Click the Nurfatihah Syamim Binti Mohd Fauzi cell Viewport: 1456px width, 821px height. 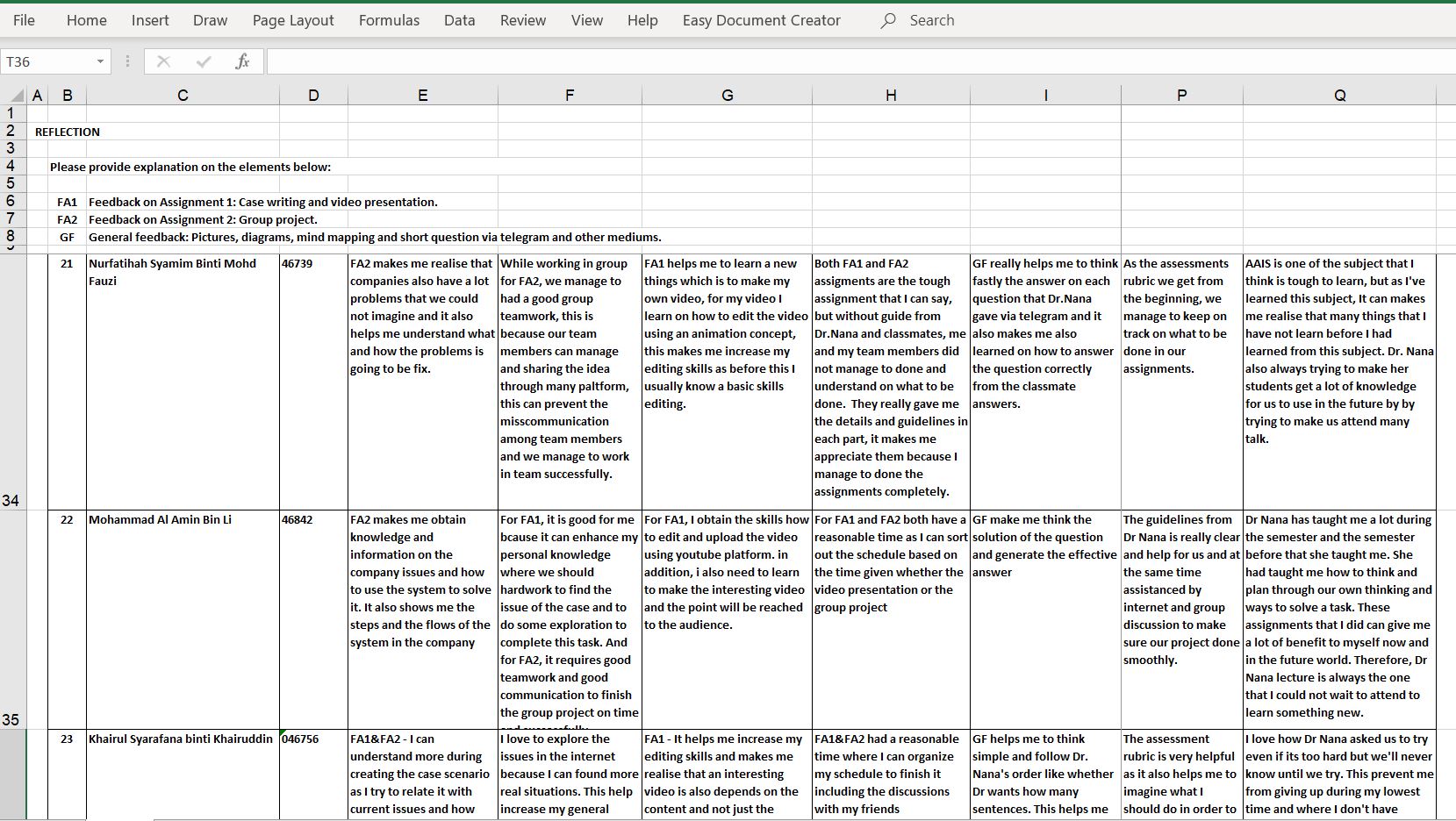183,382
